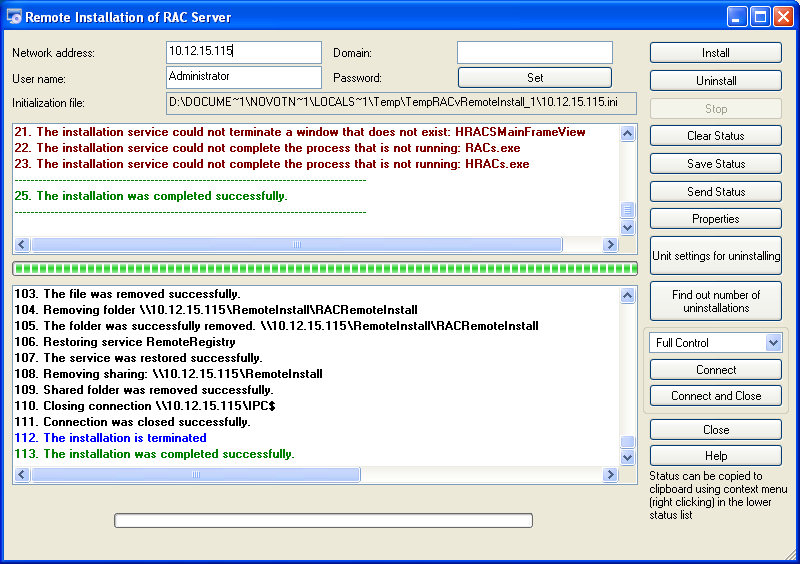Select line 111 Connection was closed

tap(132, 422)
